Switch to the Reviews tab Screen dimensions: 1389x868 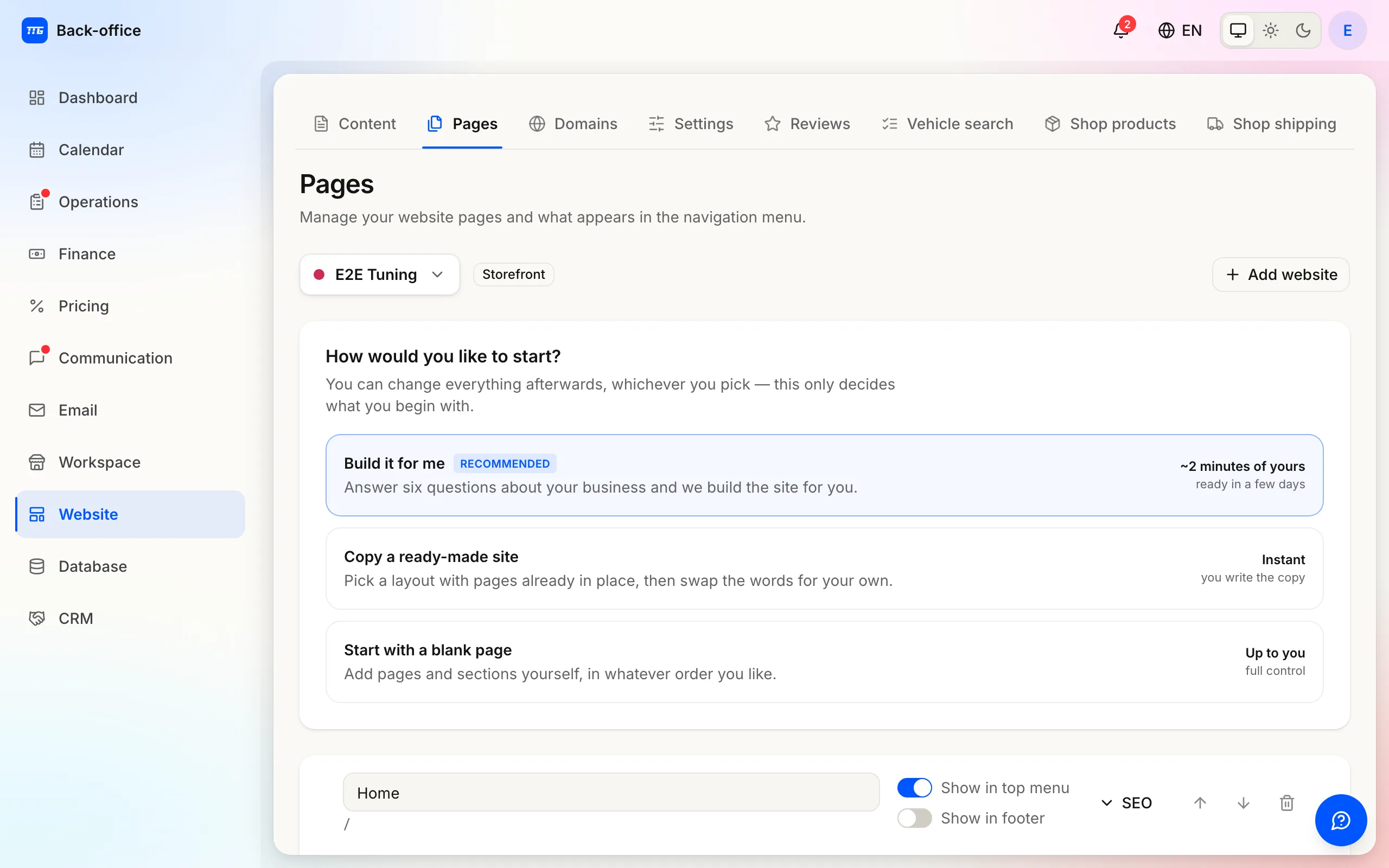click(x=807, y=124)
